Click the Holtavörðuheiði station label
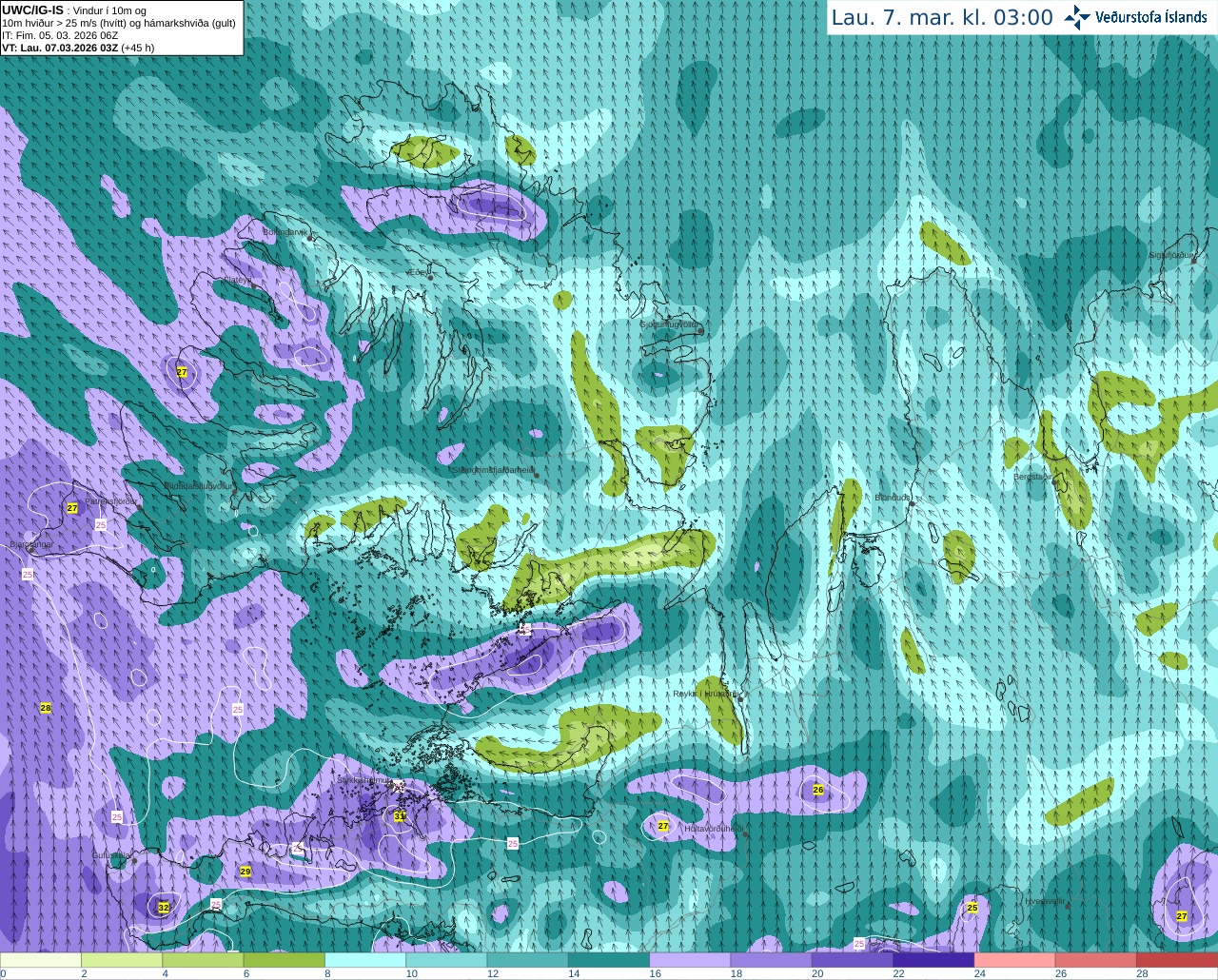The width and height of the screenshot is (1218, 980). coord(714,829)
